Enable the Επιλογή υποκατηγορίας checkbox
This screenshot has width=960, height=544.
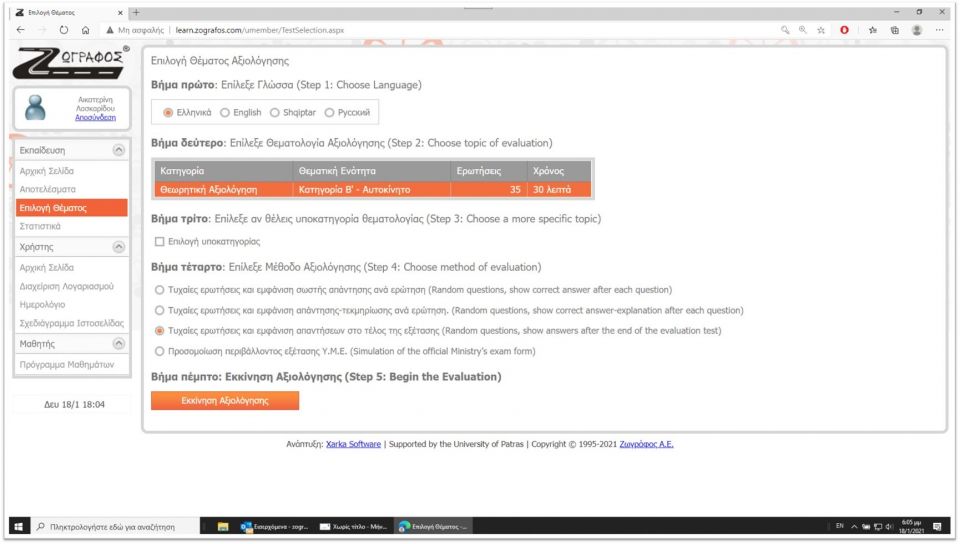pos(159,241)
